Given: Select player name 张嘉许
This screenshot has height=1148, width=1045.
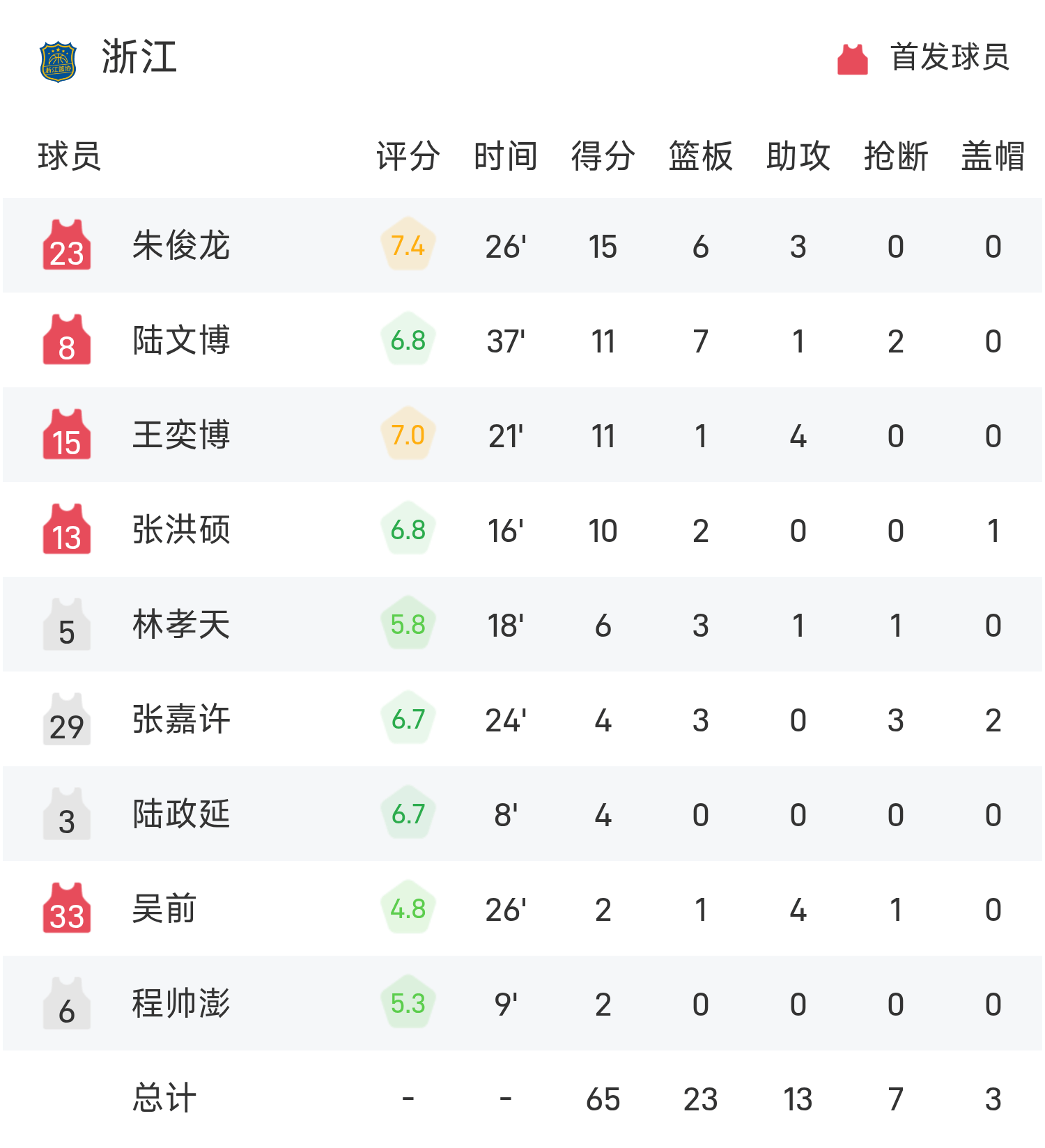Looking at the screenshot, I should coord(181,720).
